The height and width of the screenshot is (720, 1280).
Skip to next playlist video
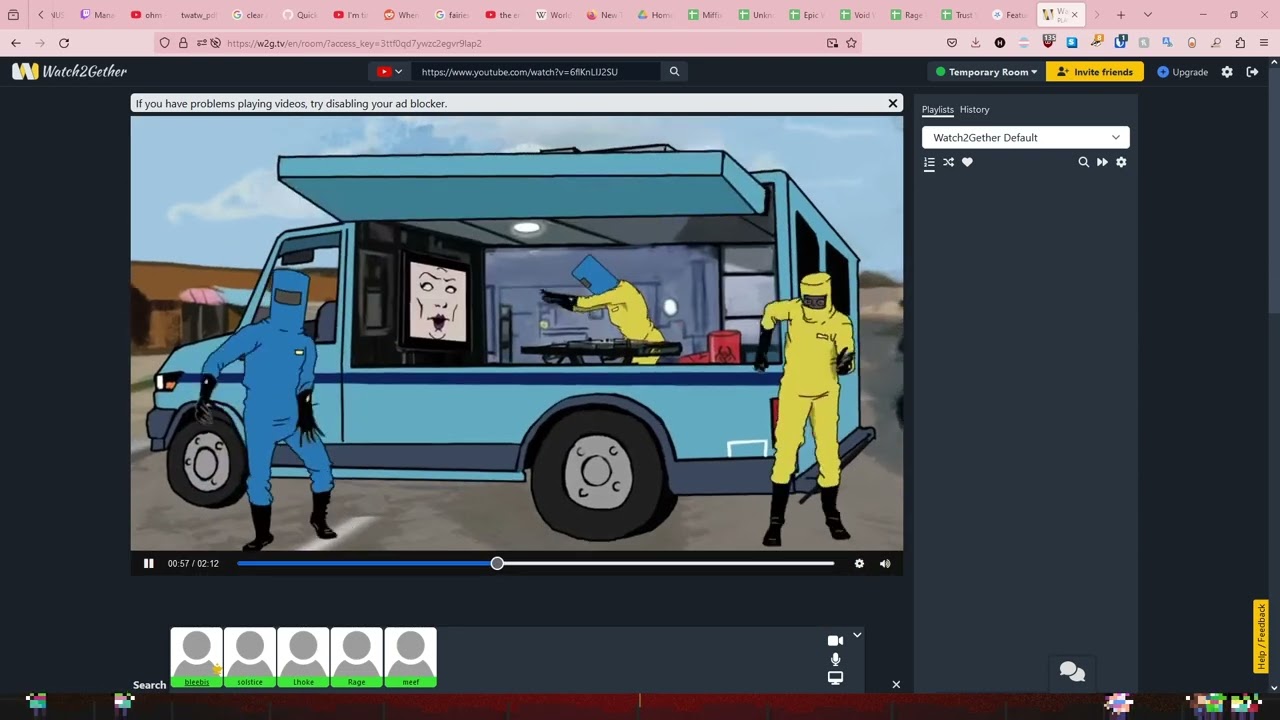pos(1102,162)
